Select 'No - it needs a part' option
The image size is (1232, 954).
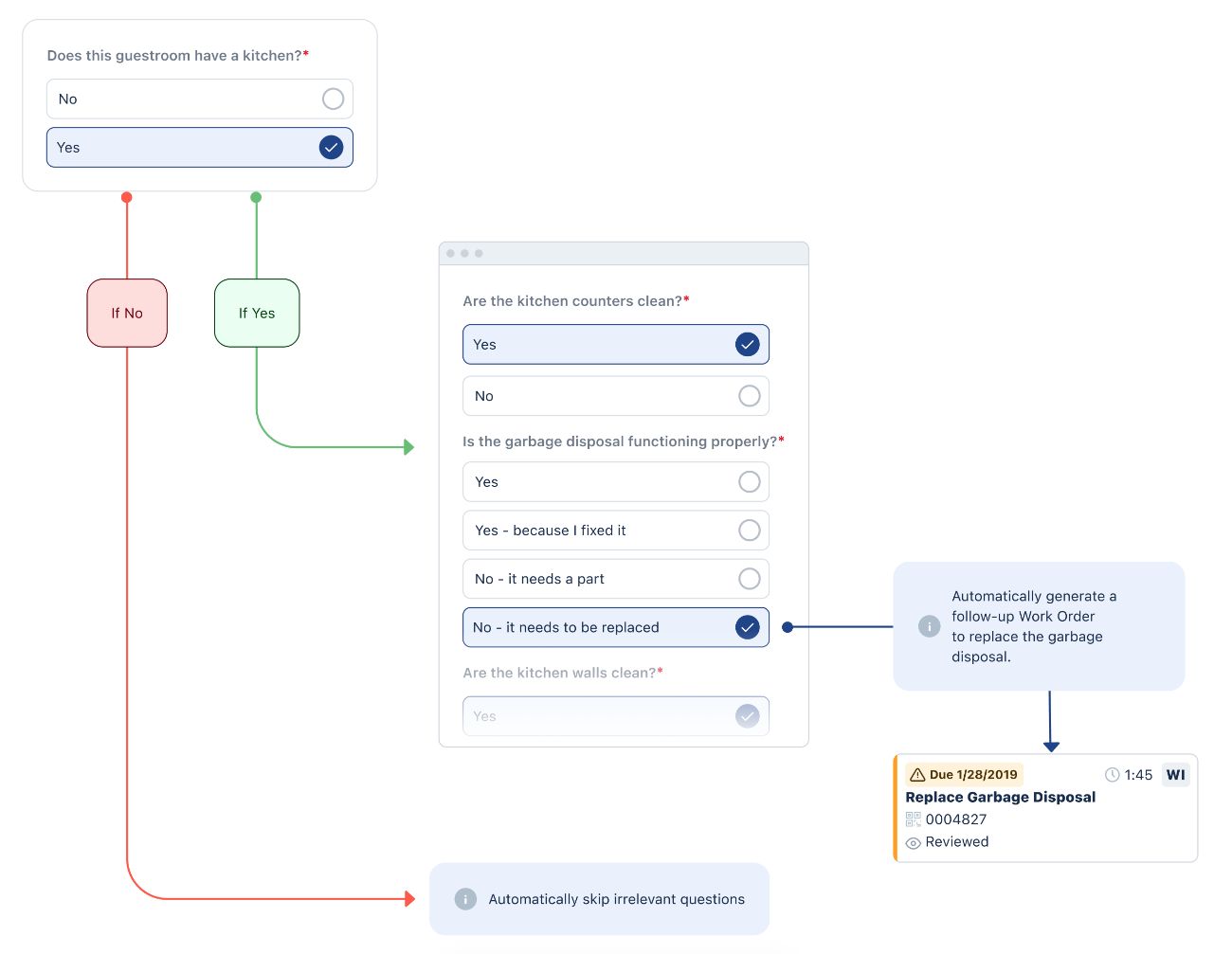tap(615, 579)
